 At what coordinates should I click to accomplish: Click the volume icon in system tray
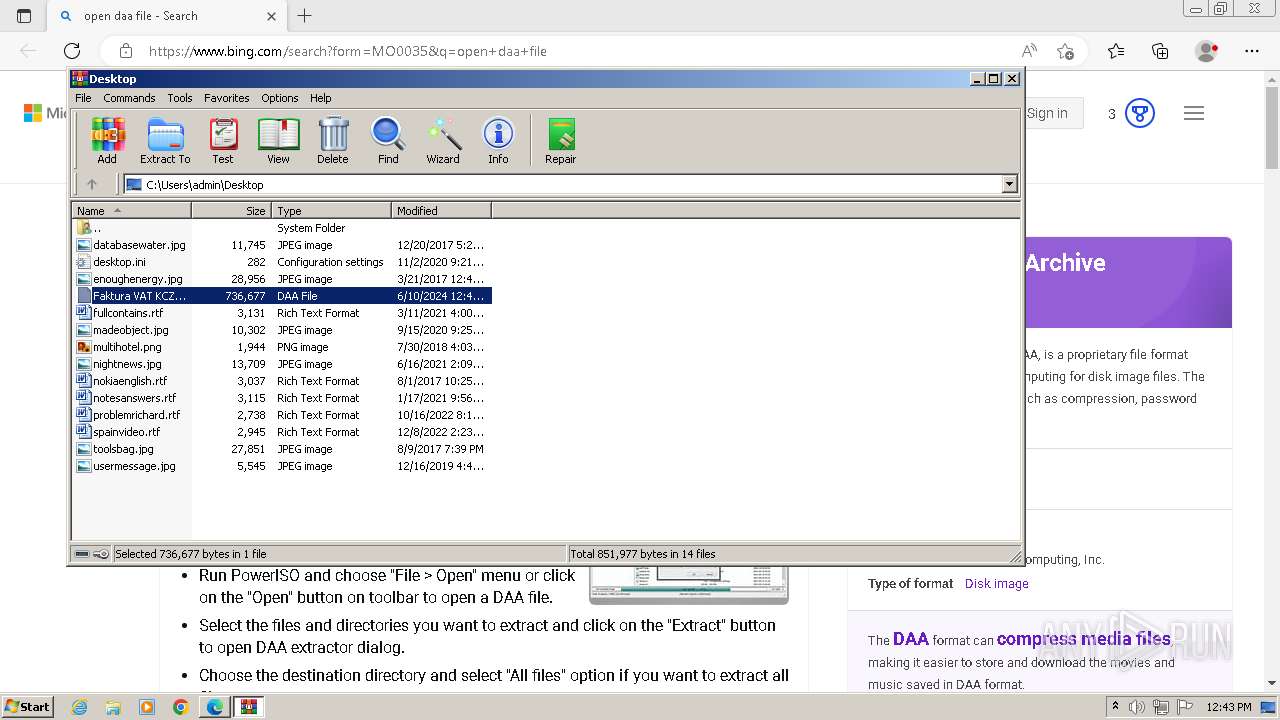(1138, 707)
